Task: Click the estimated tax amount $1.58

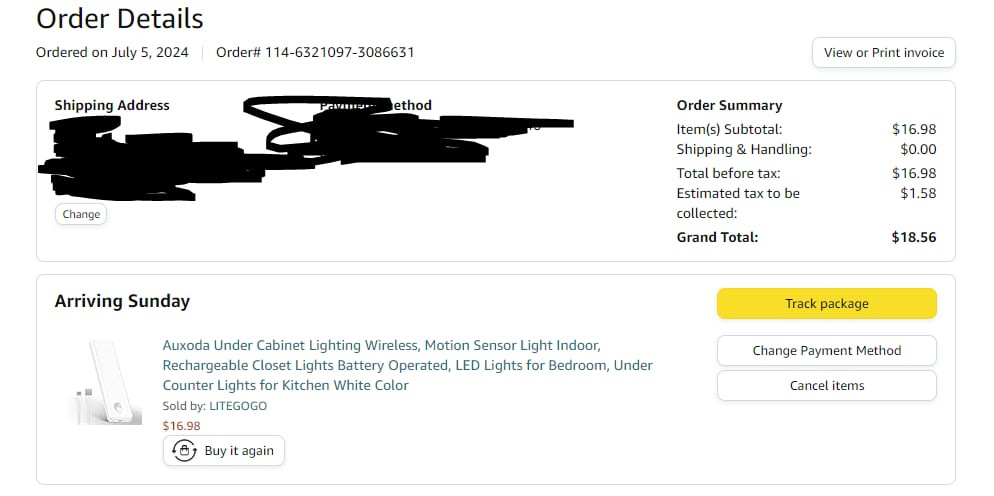Action: [919, 193]
